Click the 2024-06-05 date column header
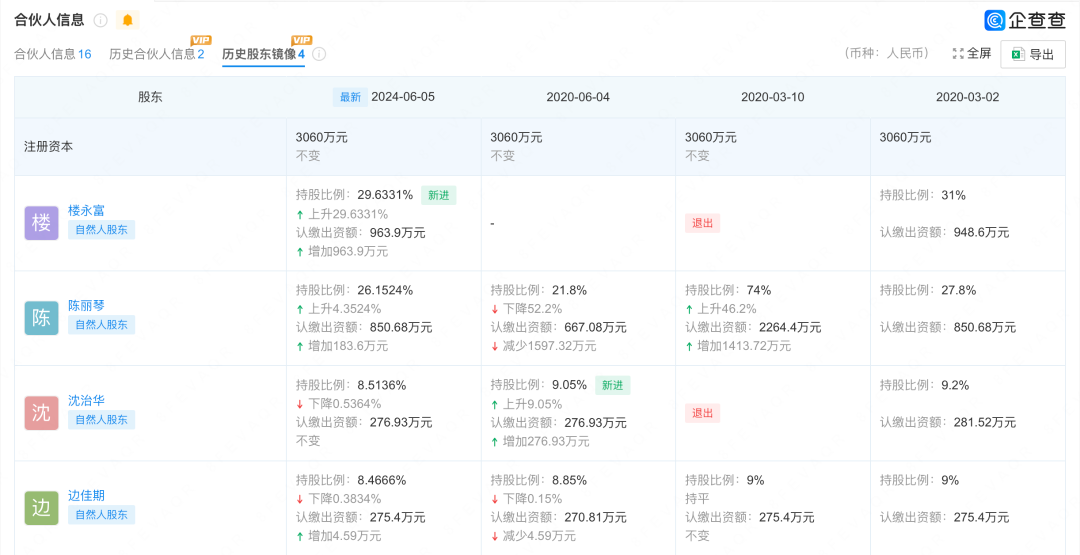Screen dimensions: 1080x555 pos(402,97)
